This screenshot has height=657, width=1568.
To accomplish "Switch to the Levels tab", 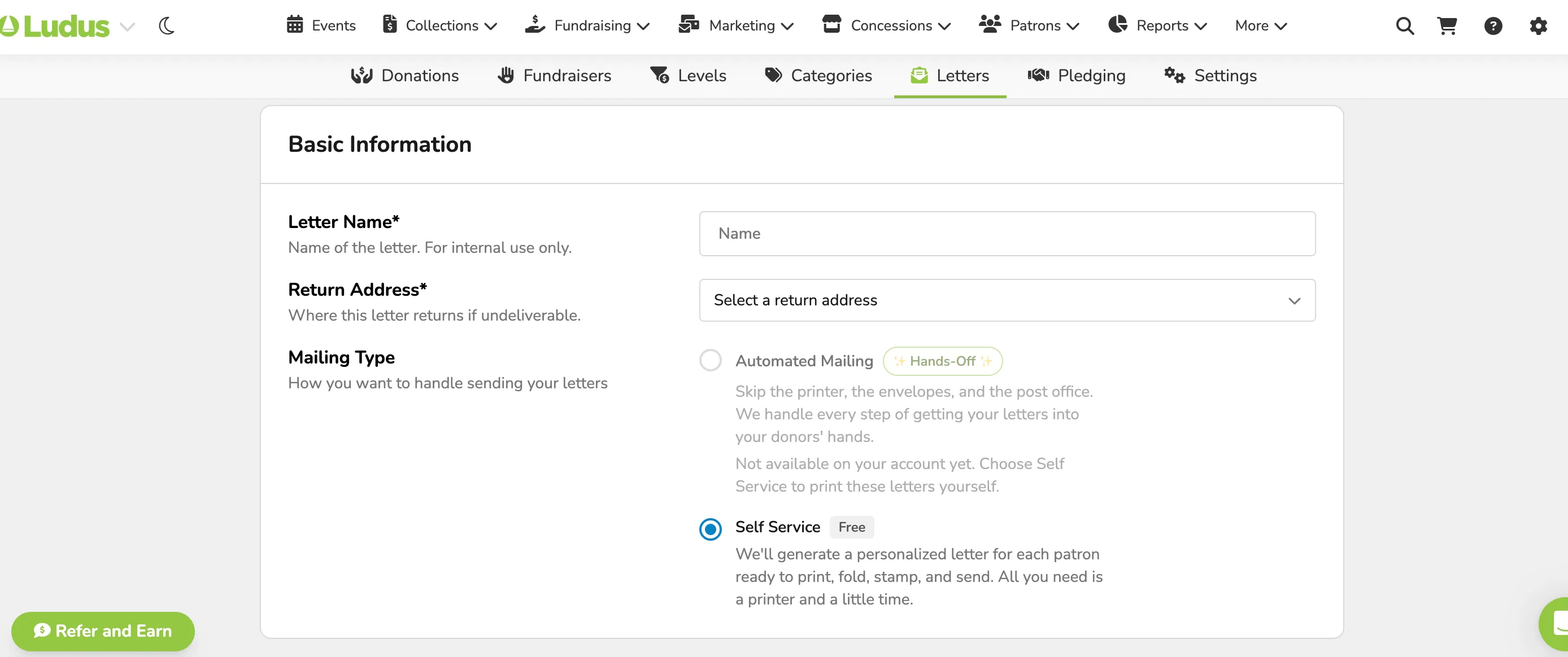I will coord(688,76).
